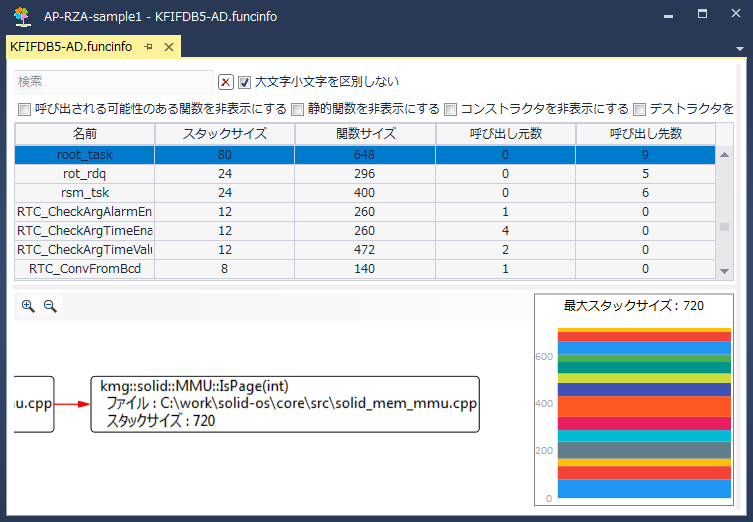Viewport: 753px width, 522px height.
Task: Sort by スタックサイズ column header
Action: pyautogui.click(x=224, y=134)
